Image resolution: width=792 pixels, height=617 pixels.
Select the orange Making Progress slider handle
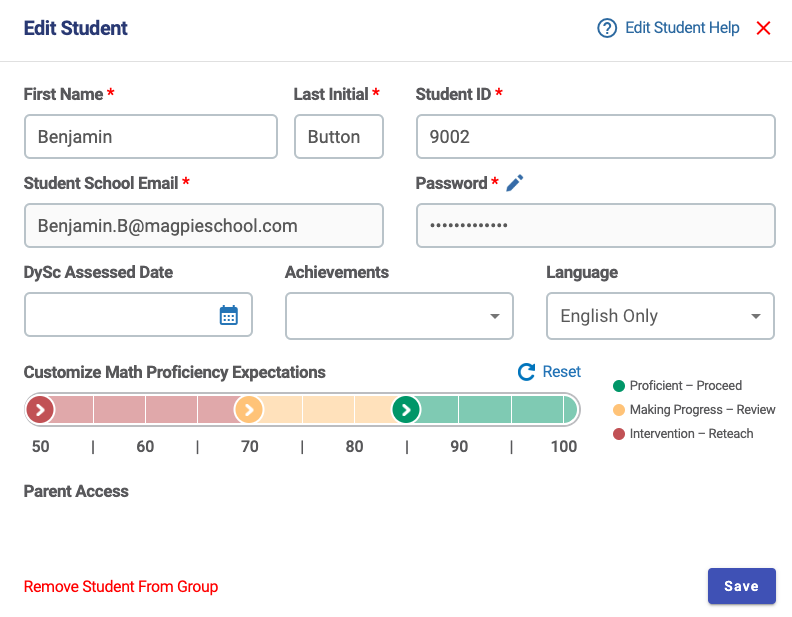[249, 409]
